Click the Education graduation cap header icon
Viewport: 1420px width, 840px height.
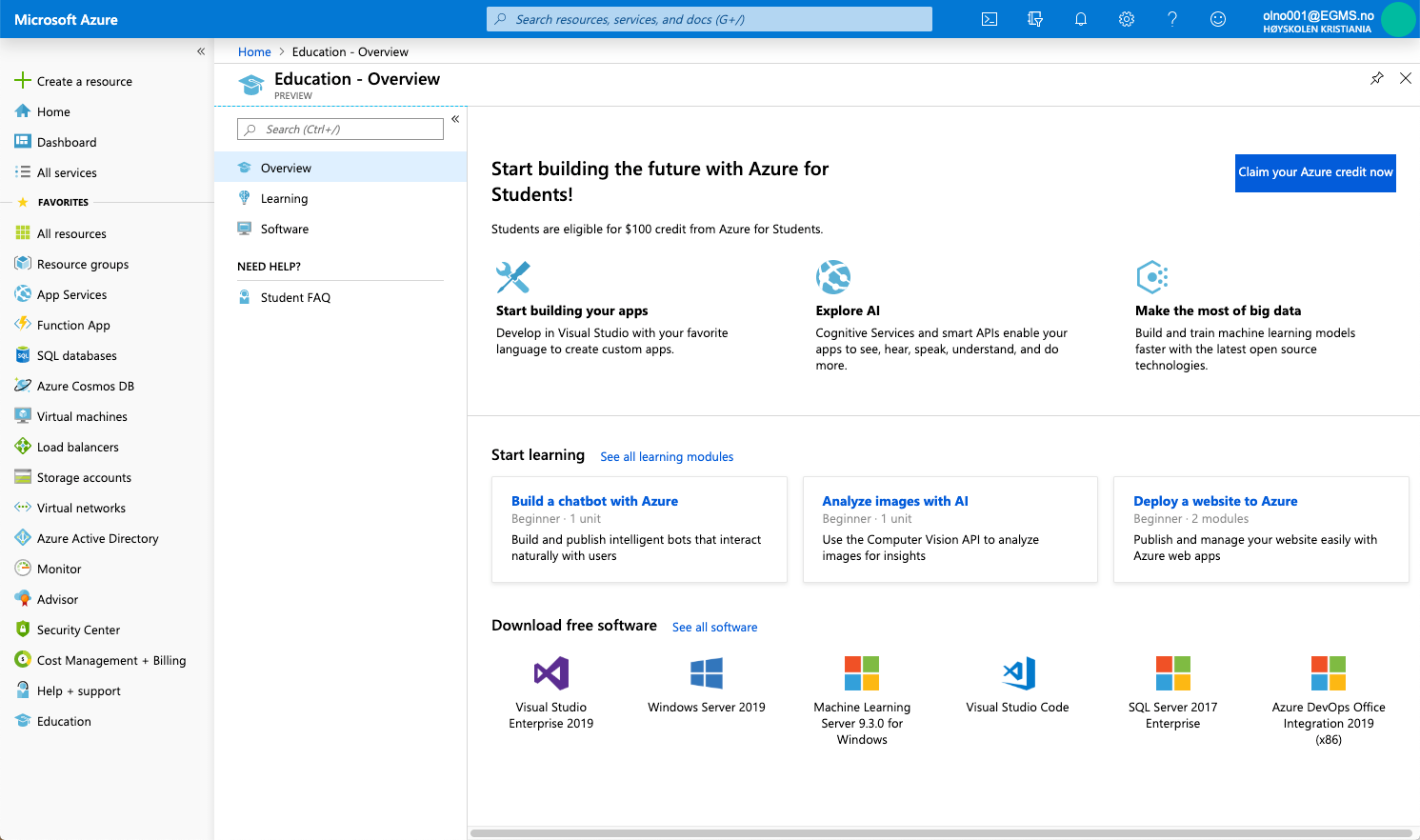tap(251, 86)
